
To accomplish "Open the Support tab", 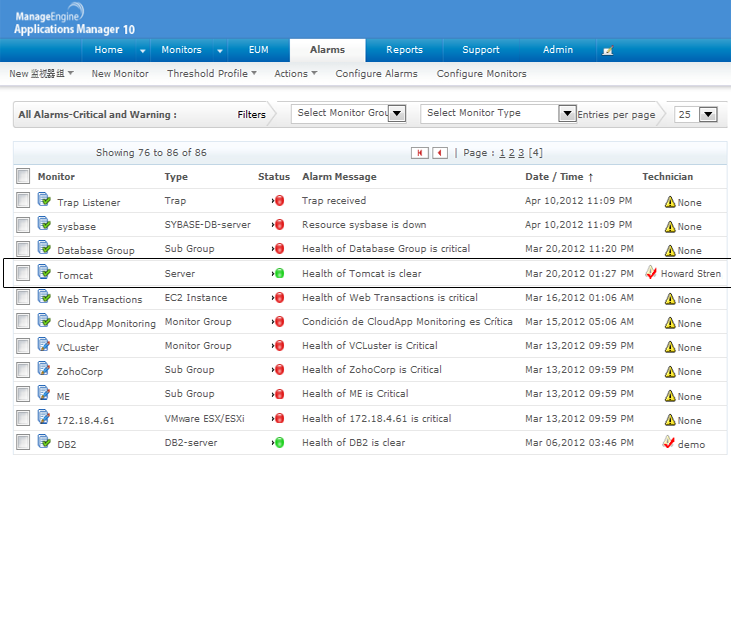I will pyautogui.click(x=481, y=50).
